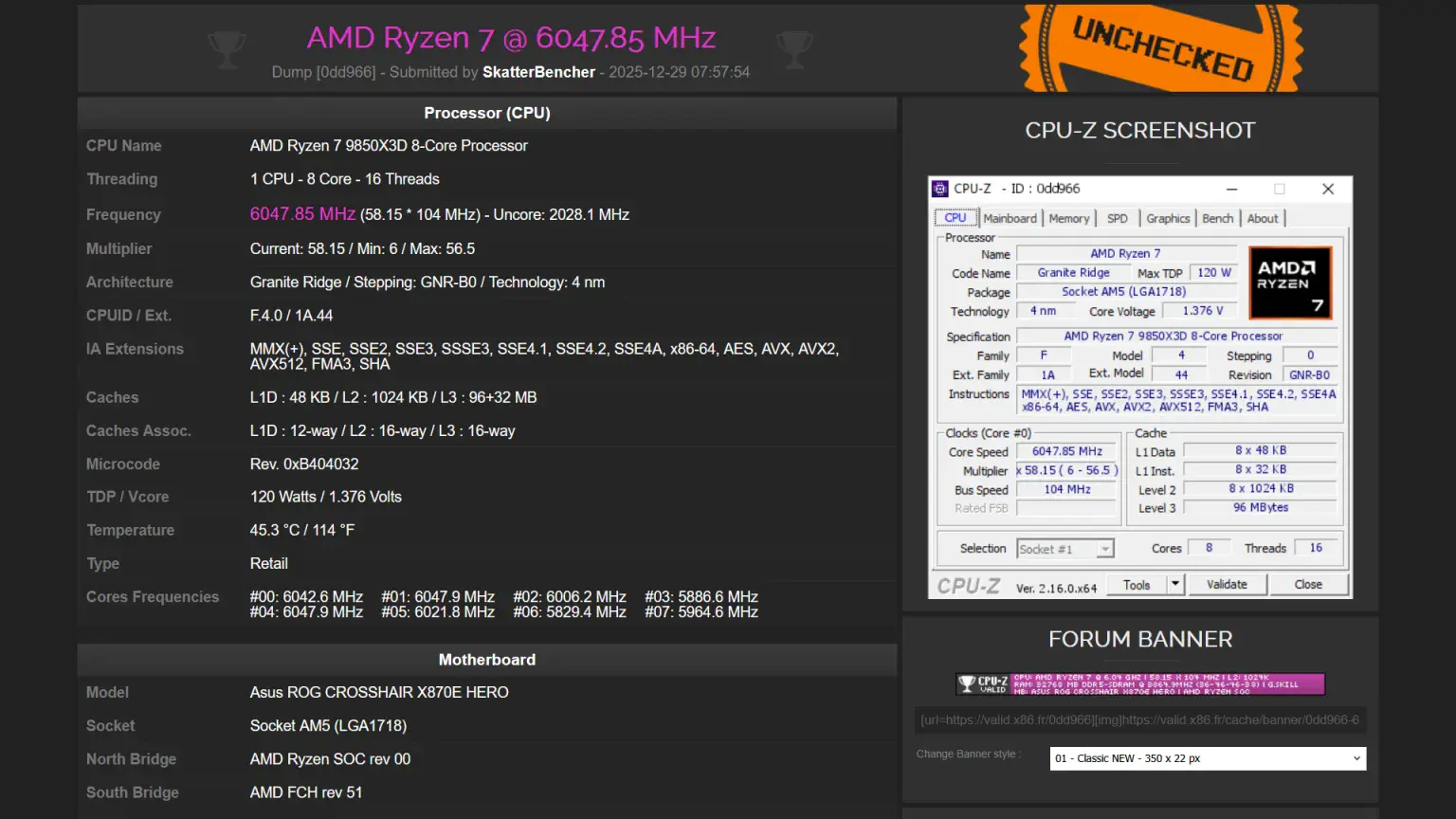Click the Threads count 16 field
The height and width of the screenshot is (819, 1456).
[1316, 548]
